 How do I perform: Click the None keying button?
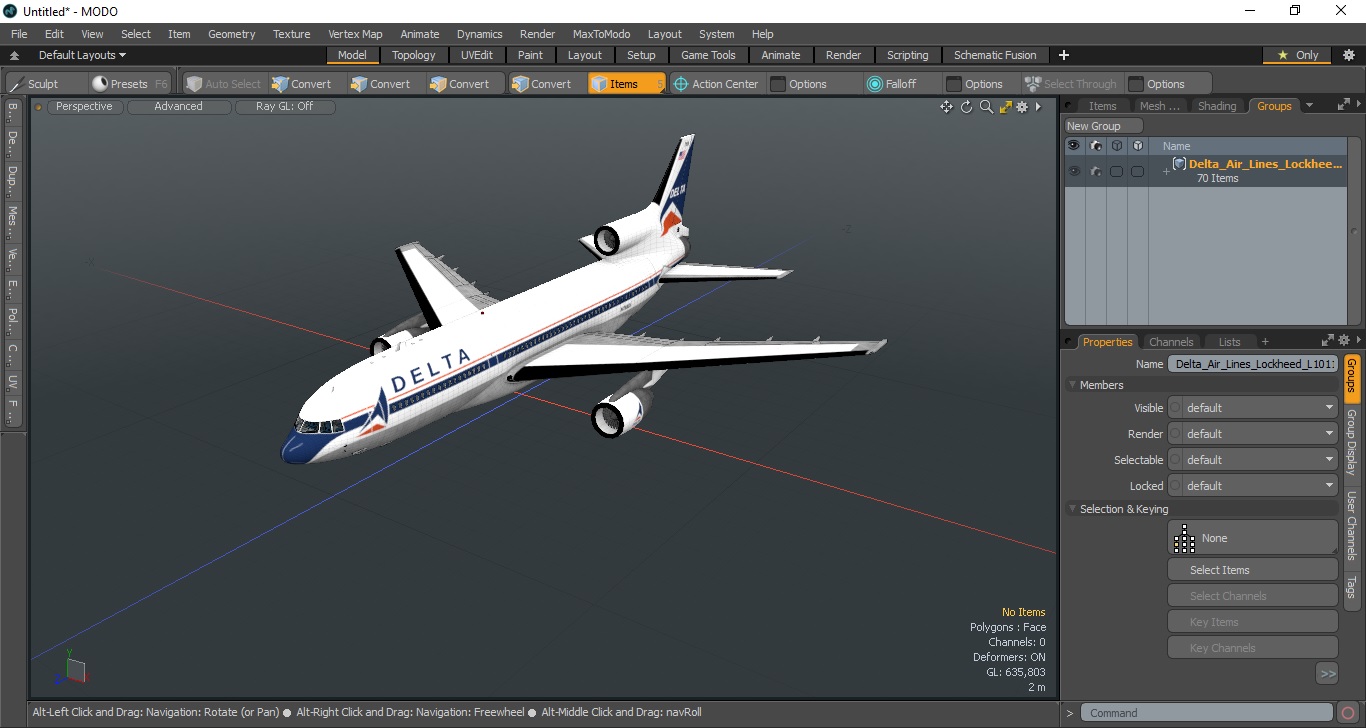pos(1253,538)
